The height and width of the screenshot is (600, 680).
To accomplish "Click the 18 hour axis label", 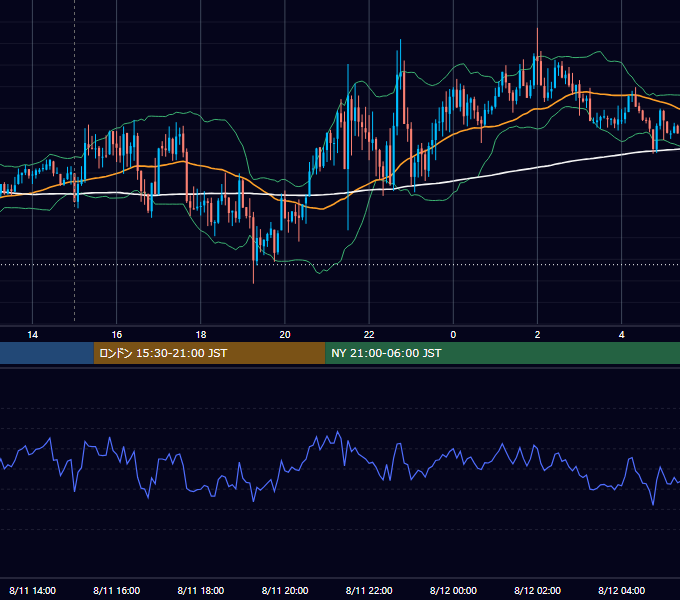I will [x=201, y=335].
